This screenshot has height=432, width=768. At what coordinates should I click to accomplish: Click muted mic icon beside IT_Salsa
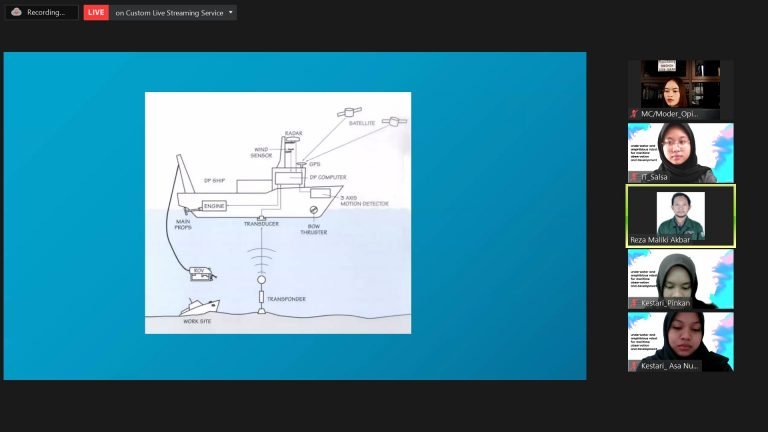point(634,177)
